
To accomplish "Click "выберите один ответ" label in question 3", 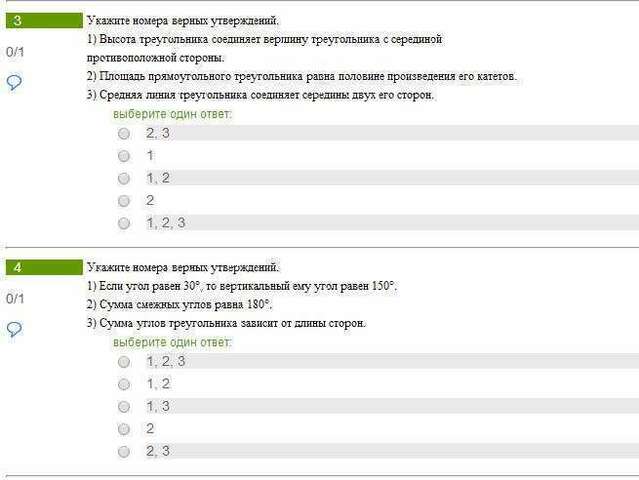I will tap(172, 114).
